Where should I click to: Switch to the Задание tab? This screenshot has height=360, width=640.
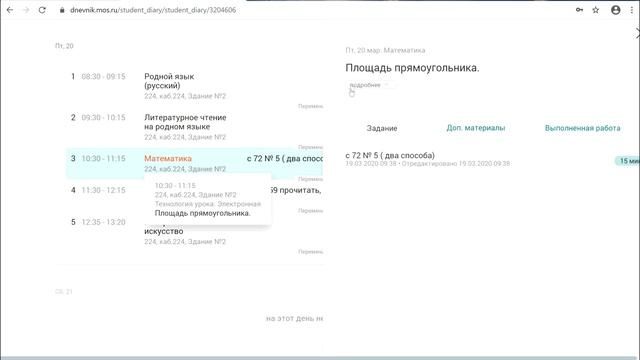coord(382,128)
